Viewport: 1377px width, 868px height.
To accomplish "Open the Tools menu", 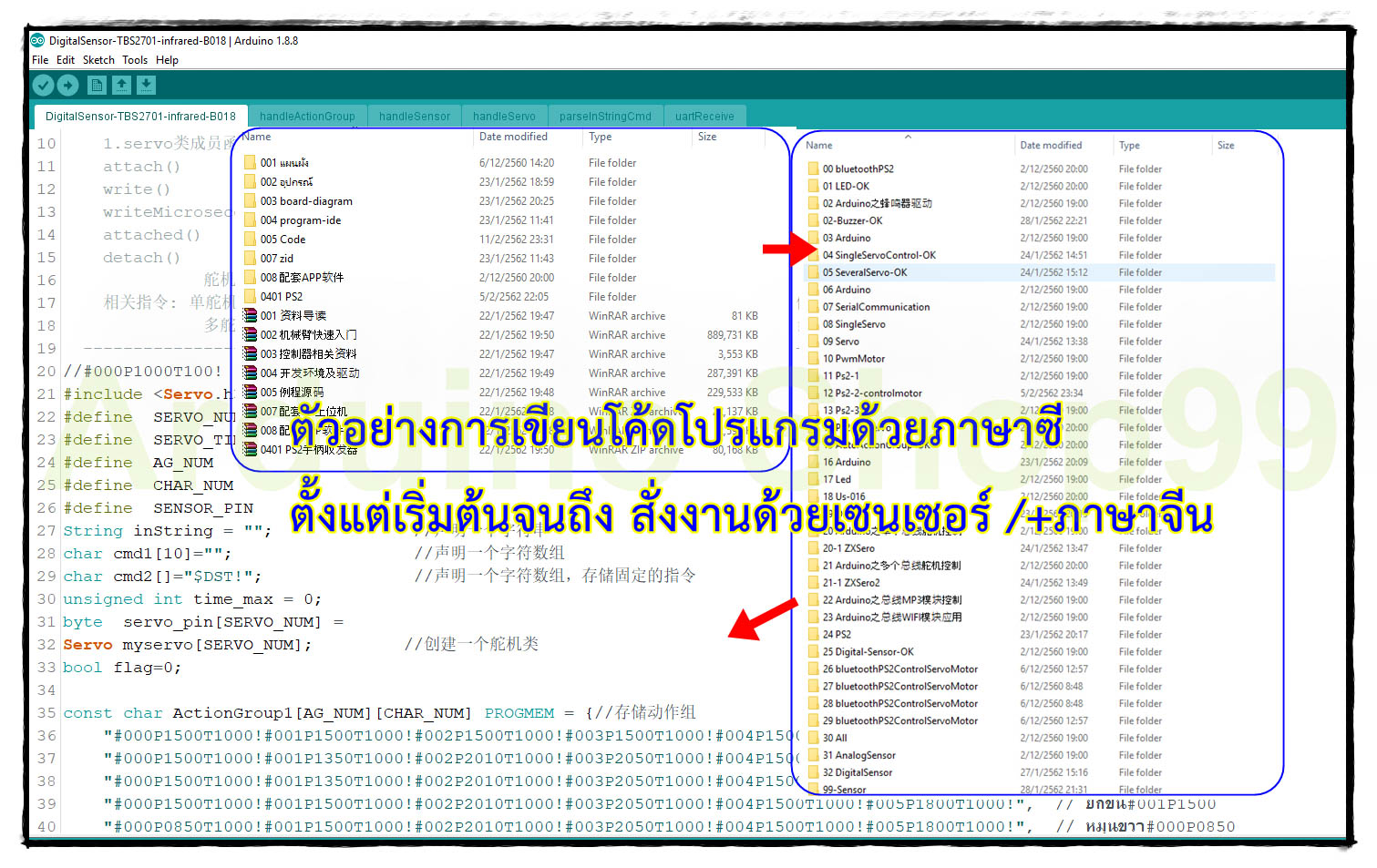I will coord(135,60).
